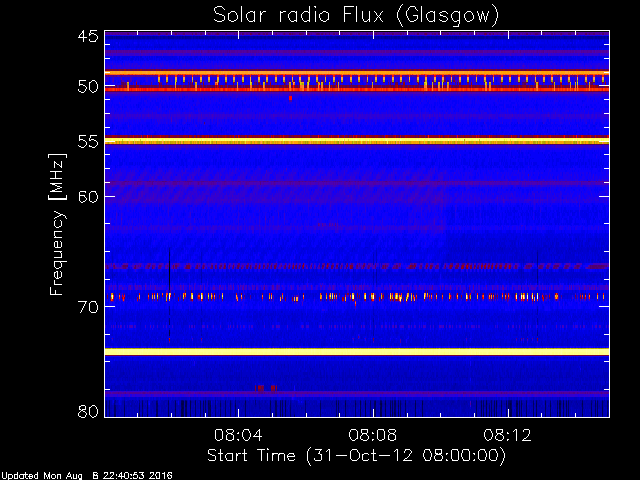
Task: Click the plot title Solar radio Flux (Glasgow)
Action: point(356,16)
